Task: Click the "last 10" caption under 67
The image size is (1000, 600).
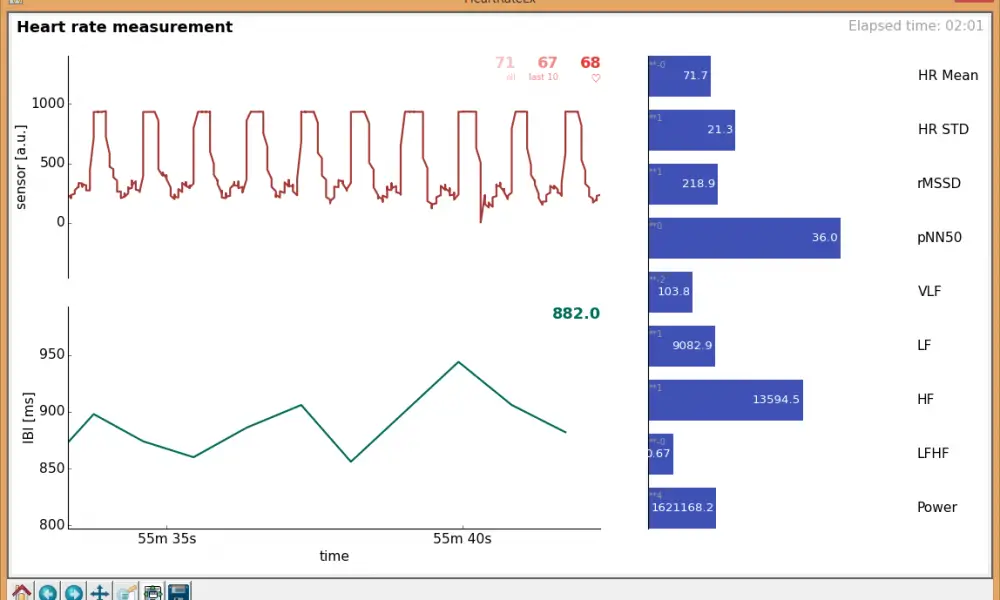Action: (x=543, y=77)
